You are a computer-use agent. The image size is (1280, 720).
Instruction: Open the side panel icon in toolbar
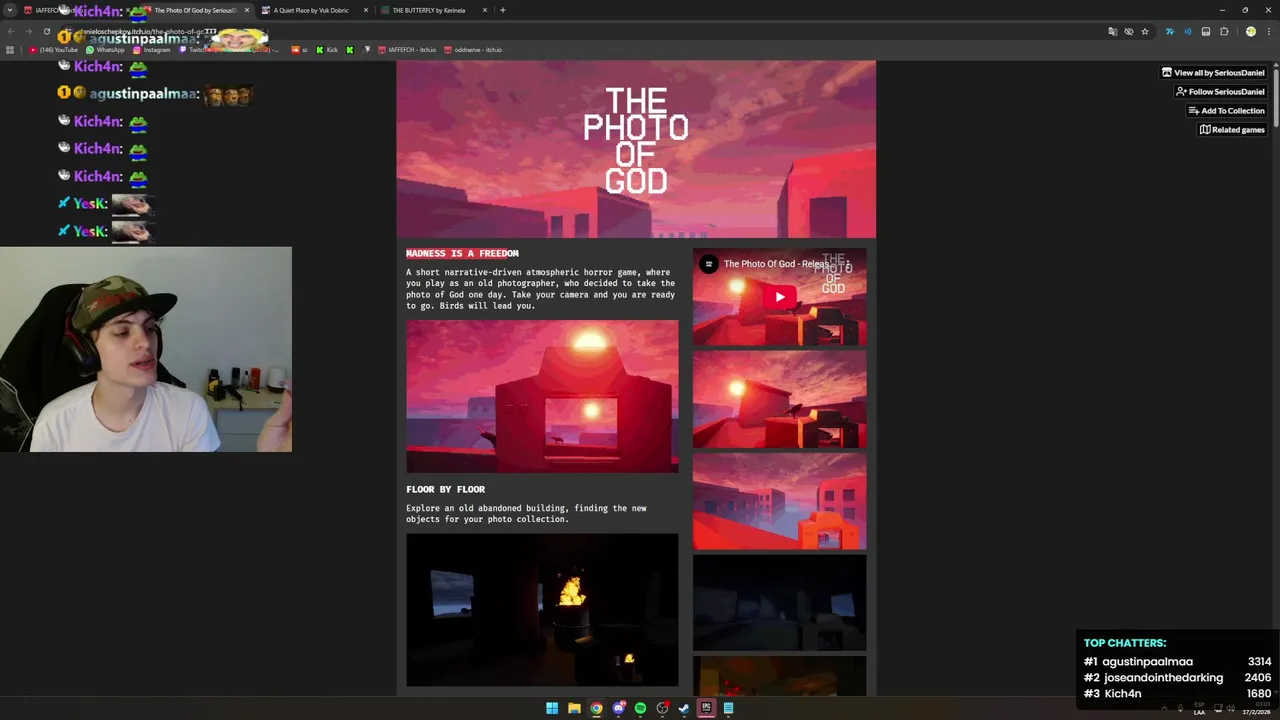click(x=1206, y=31)
